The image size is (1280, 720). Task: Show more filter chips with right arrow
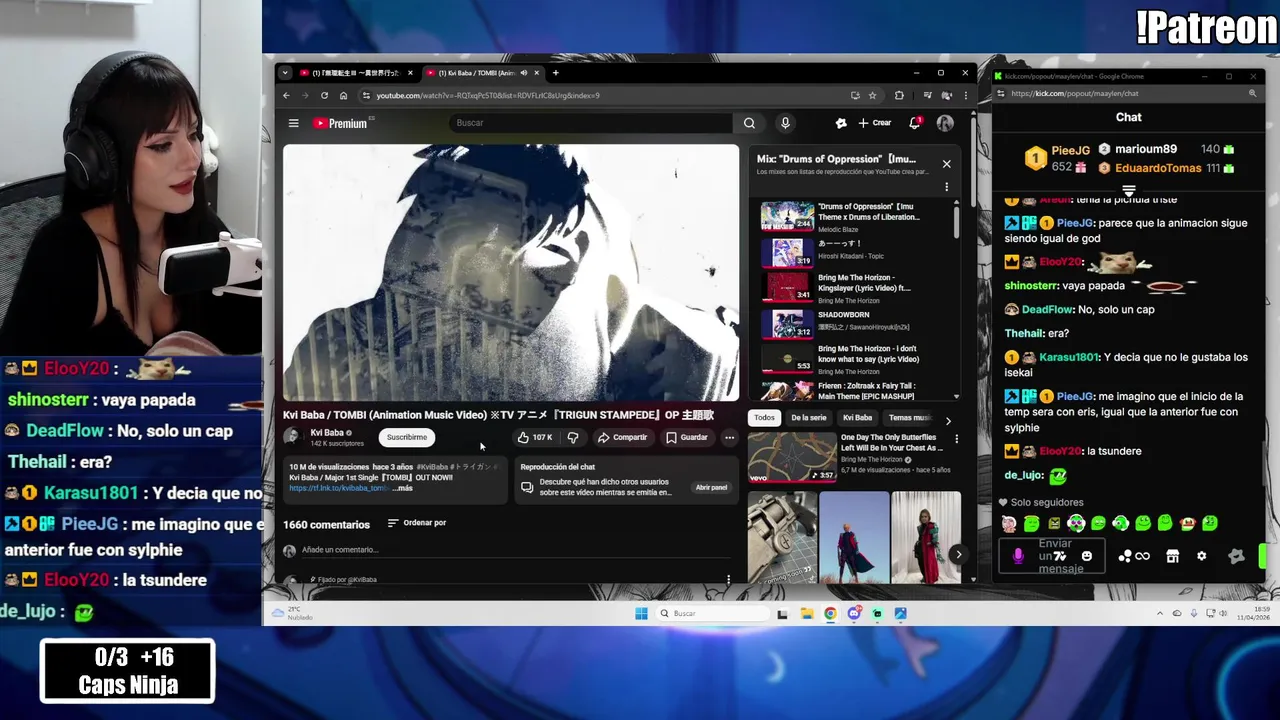(948, 420)
